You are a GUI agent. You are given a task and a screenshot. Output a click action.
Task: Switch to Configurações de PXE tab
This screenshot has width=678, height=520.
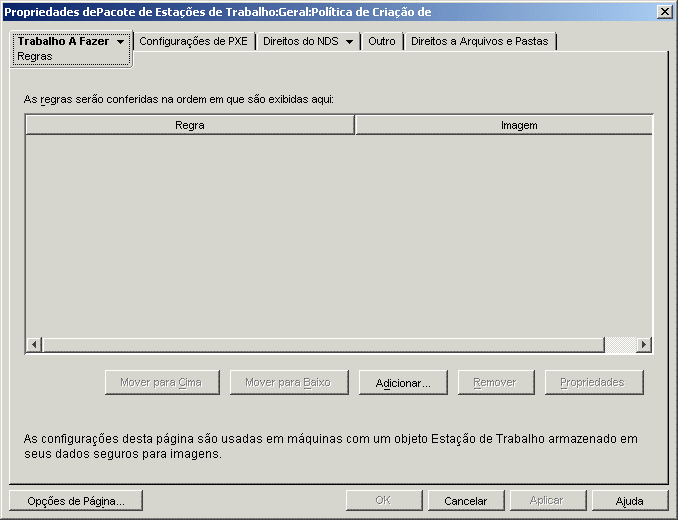(x=193, y=41)
